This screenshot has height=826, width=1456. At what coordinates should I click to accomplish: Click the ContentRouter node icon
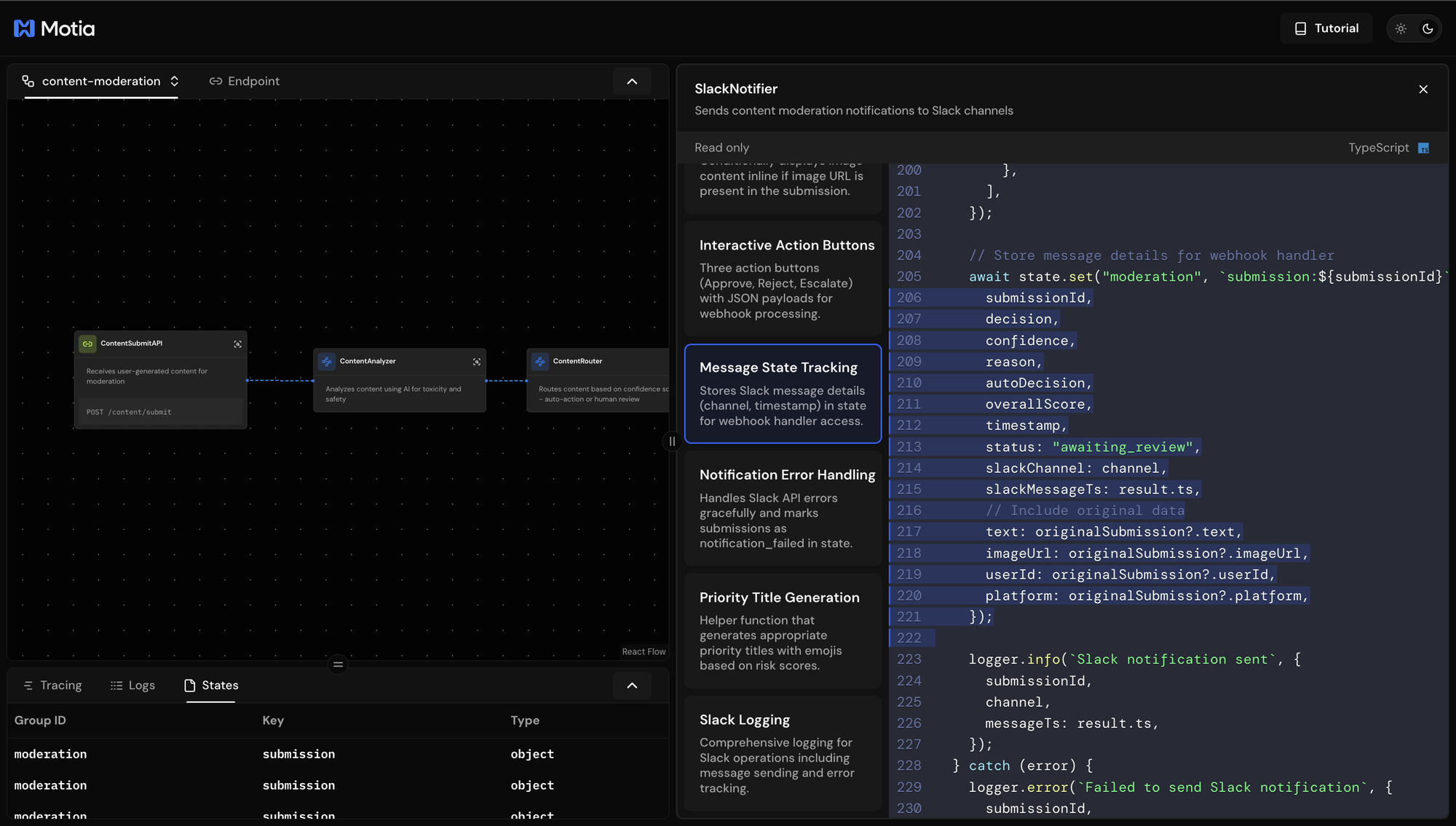click(x=540, y=362)
